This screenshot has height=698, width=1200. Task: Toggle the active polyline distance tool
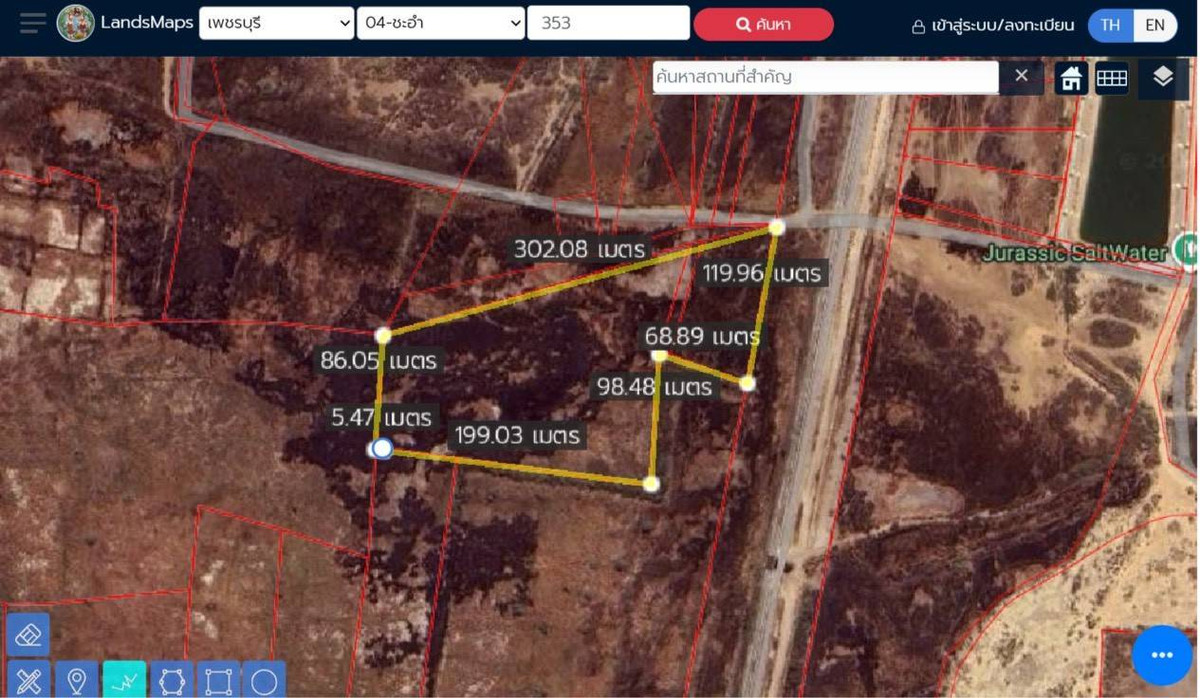[124, 681]
